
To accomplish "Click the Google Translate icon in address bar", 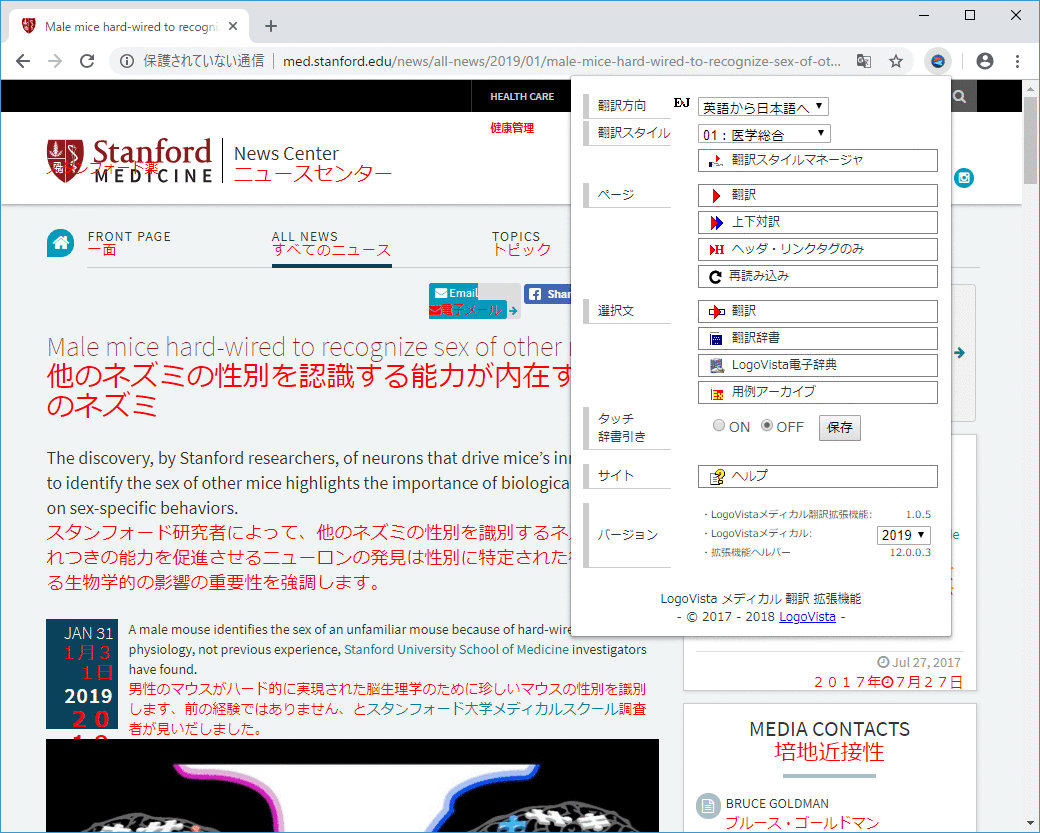I will coord(864,61).
